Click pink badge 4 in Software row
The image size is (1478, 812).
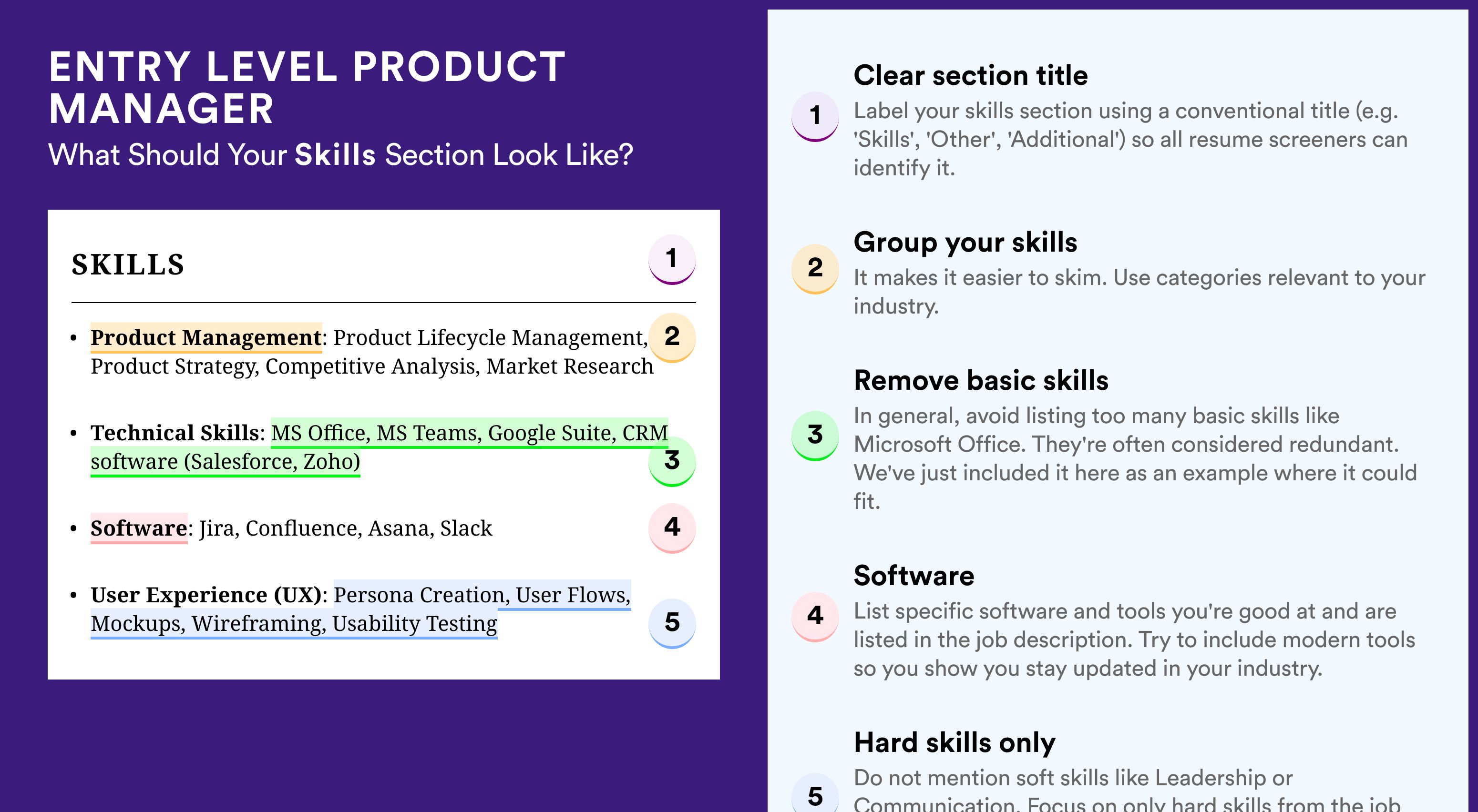point(672,528)
